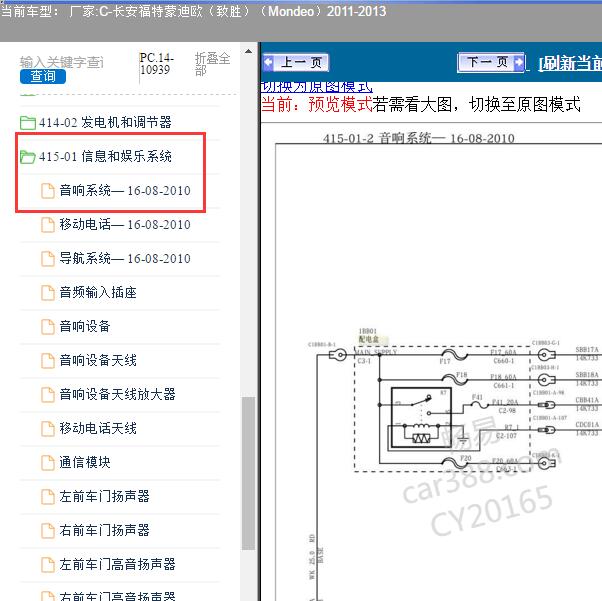Viewport: 602px width, 601px height.
Task: Click left arrow icon on 上一页 button
Action: click(268, 62)
